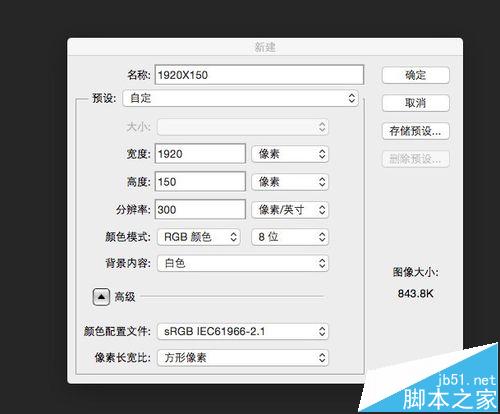The width and height of the screenshot is (500, 414).
Task: Open the 预设 dropdown showing 自定
Action: [241, 98]
